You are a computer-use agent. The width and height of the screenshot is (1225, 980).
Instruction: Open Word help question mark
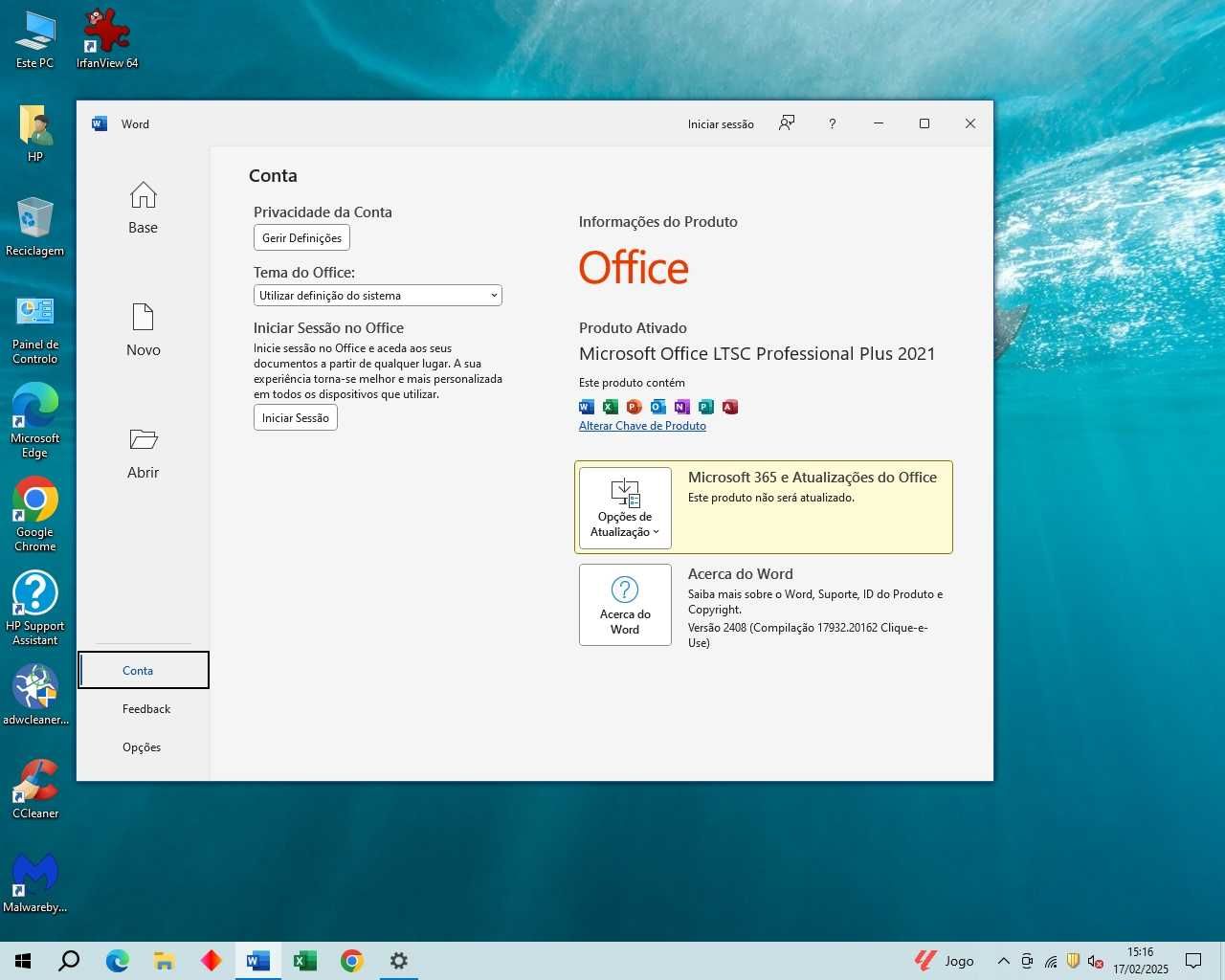[x=832, y=123]
